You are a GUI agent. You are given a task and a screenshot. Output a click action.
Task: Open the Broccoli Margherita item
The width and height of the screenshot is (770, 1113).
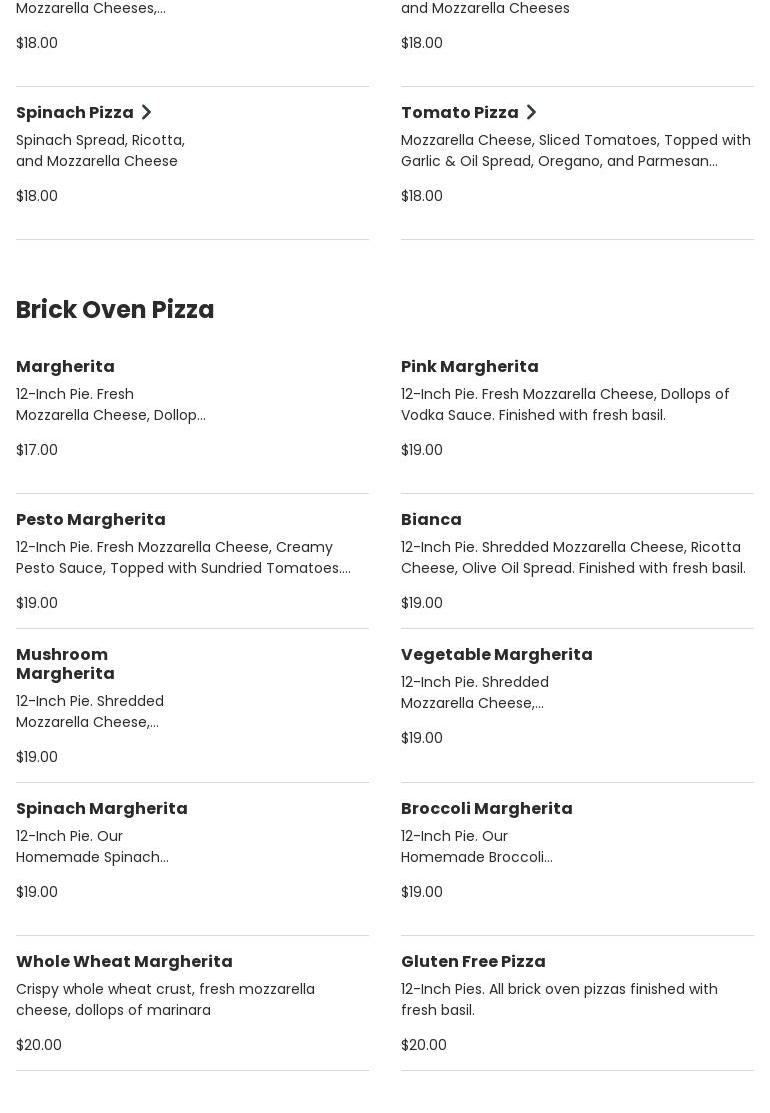(x=486, y=809)
